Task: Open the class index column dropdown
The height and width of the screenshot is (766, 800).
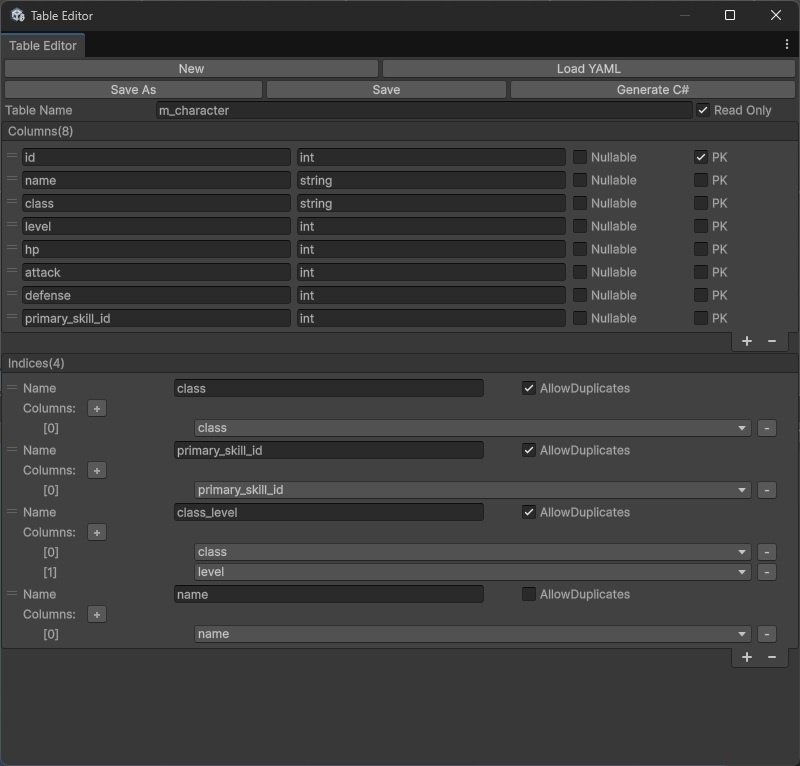Action: (472, 428)
